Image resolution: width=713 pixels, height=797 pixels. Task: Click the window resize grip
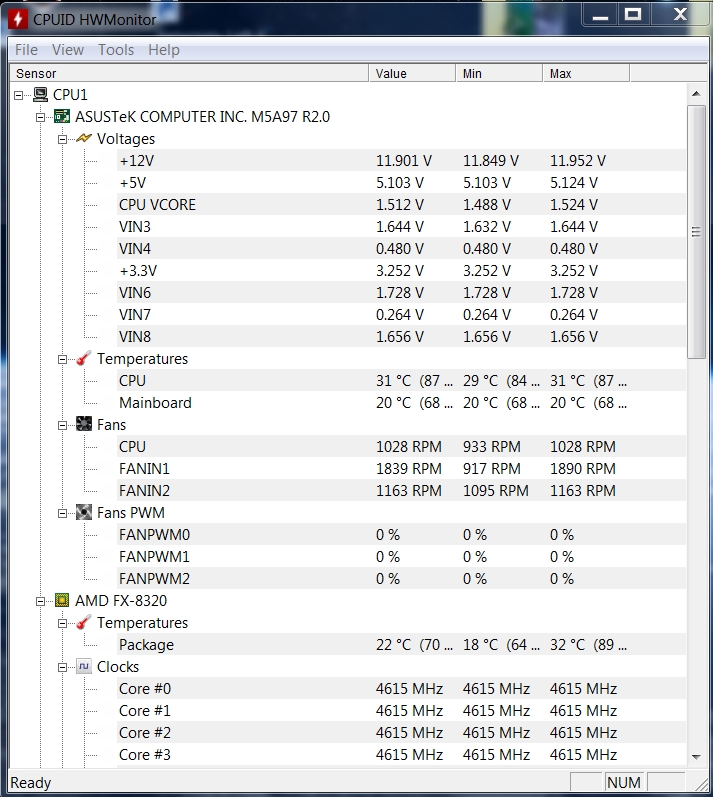click(701, 784)
